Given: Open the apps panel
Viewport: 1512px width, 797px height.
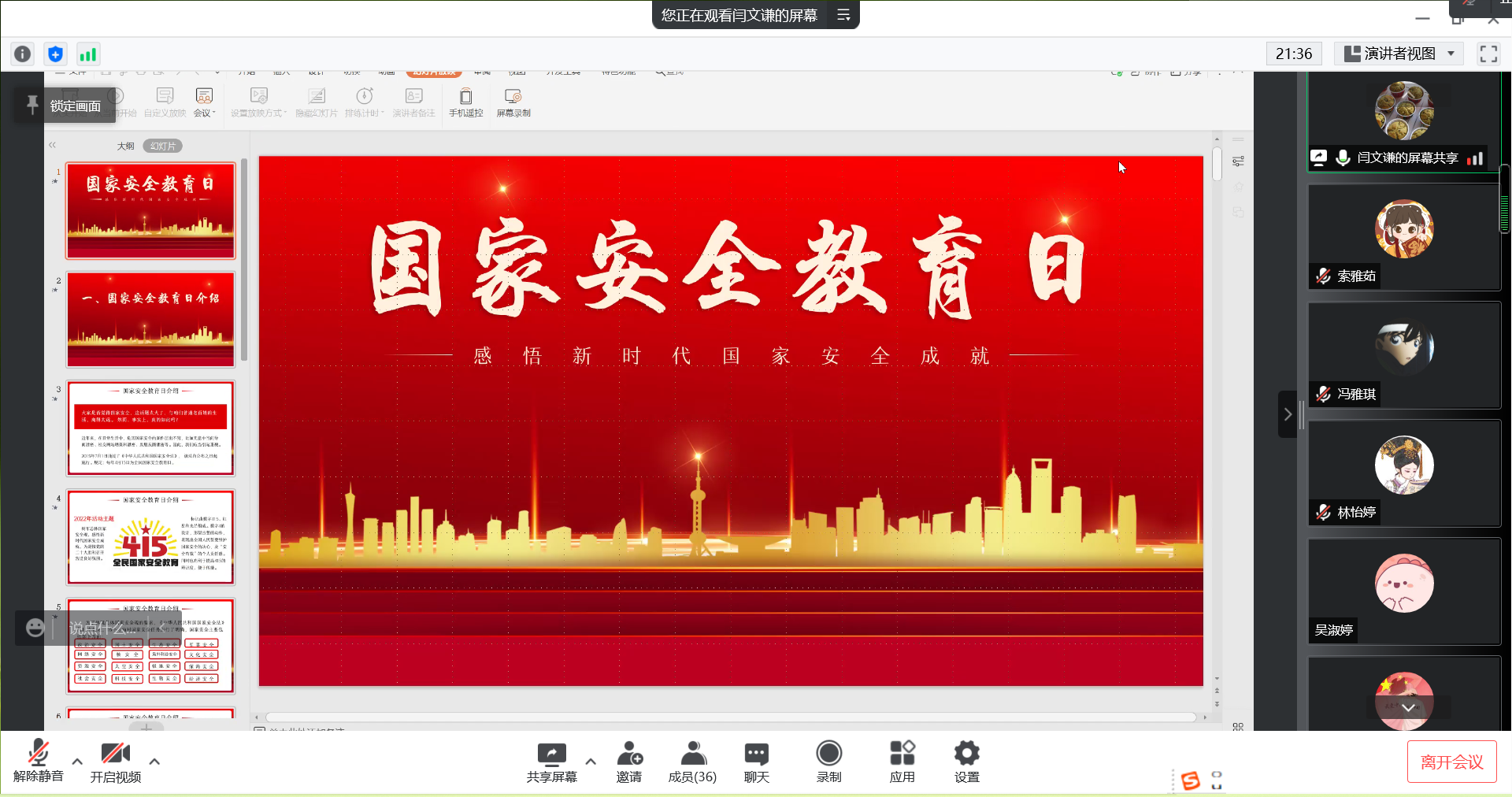Looking at the screenshot, I should pos(902,762).
